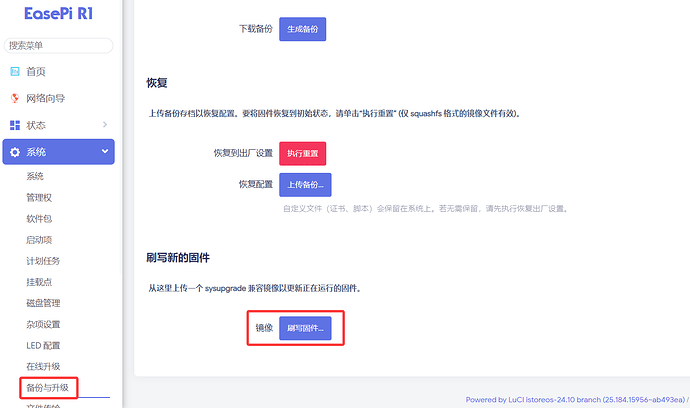
Task: Click the 网络向导 network wizard icon
Action: 15,99
